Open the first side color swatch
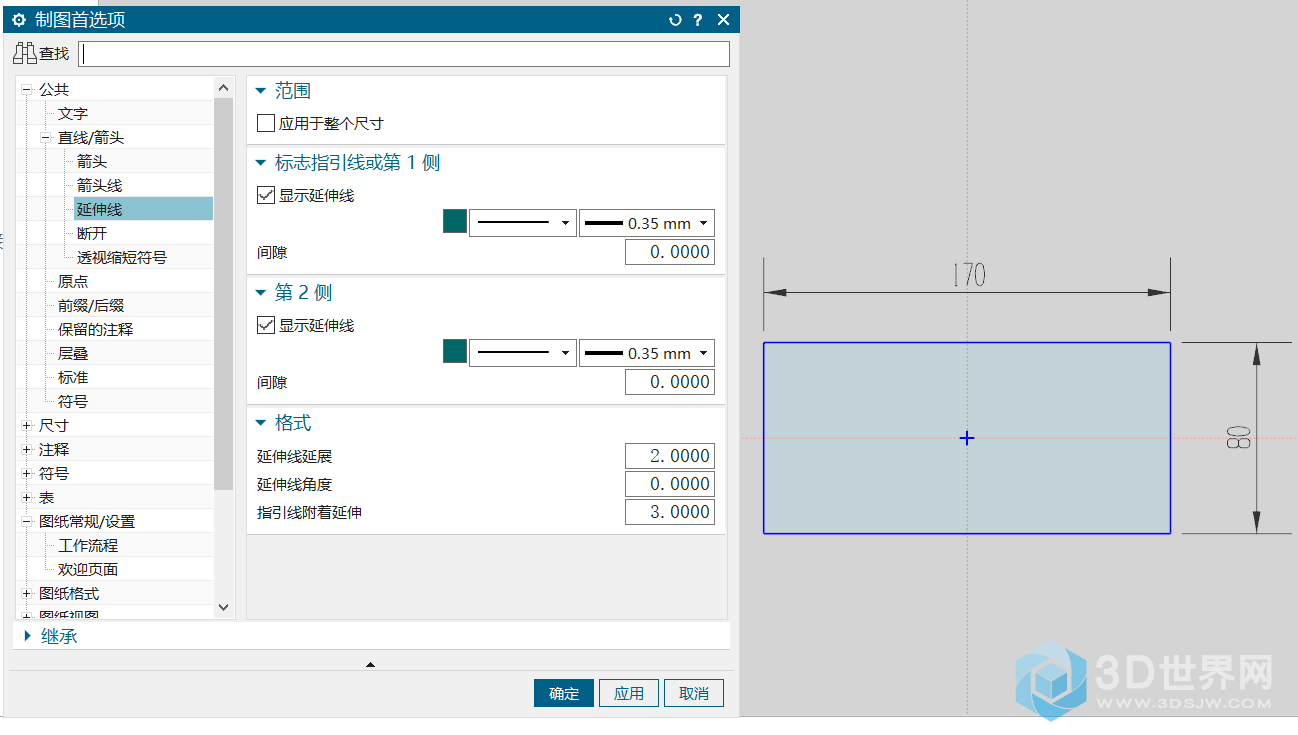This screenshot has width=1298, height=735. (455, 222)
